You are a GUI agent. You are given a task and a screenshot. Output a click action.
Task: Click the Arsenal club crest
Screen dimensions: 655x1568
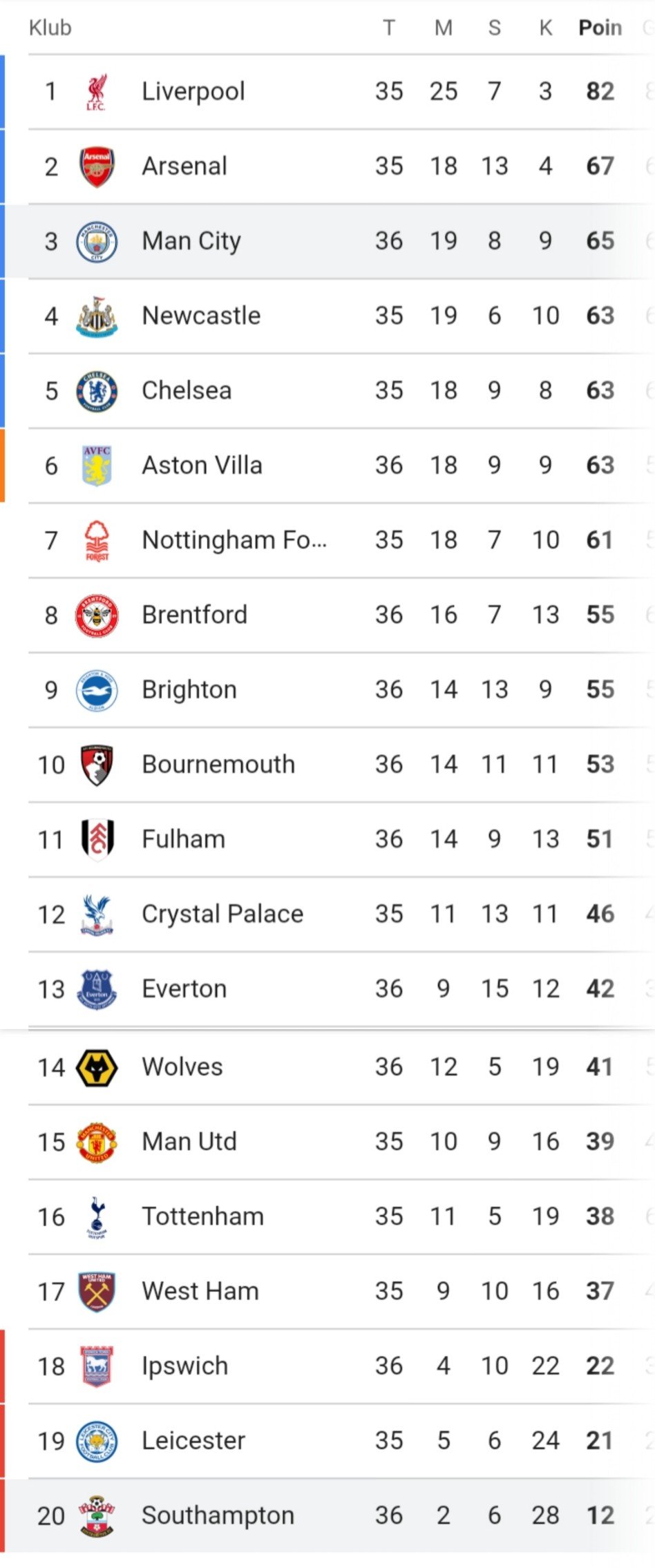97,166
